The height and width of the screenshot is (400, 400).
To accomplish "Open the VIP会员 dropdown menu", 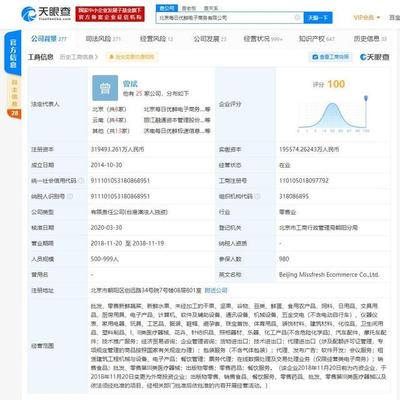I will tap(367, 17).
